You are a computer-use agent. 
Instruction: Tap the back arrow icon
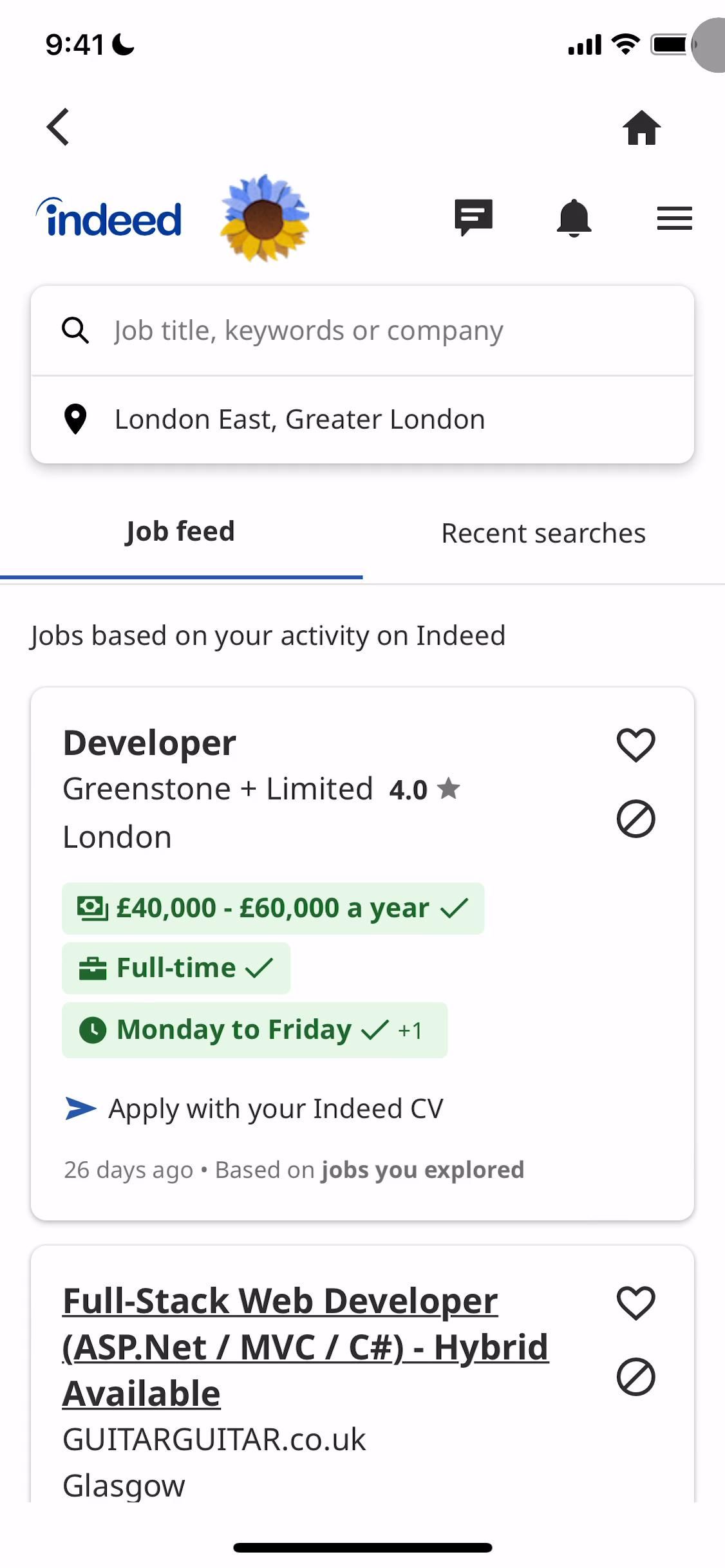(x=58, y=127)
